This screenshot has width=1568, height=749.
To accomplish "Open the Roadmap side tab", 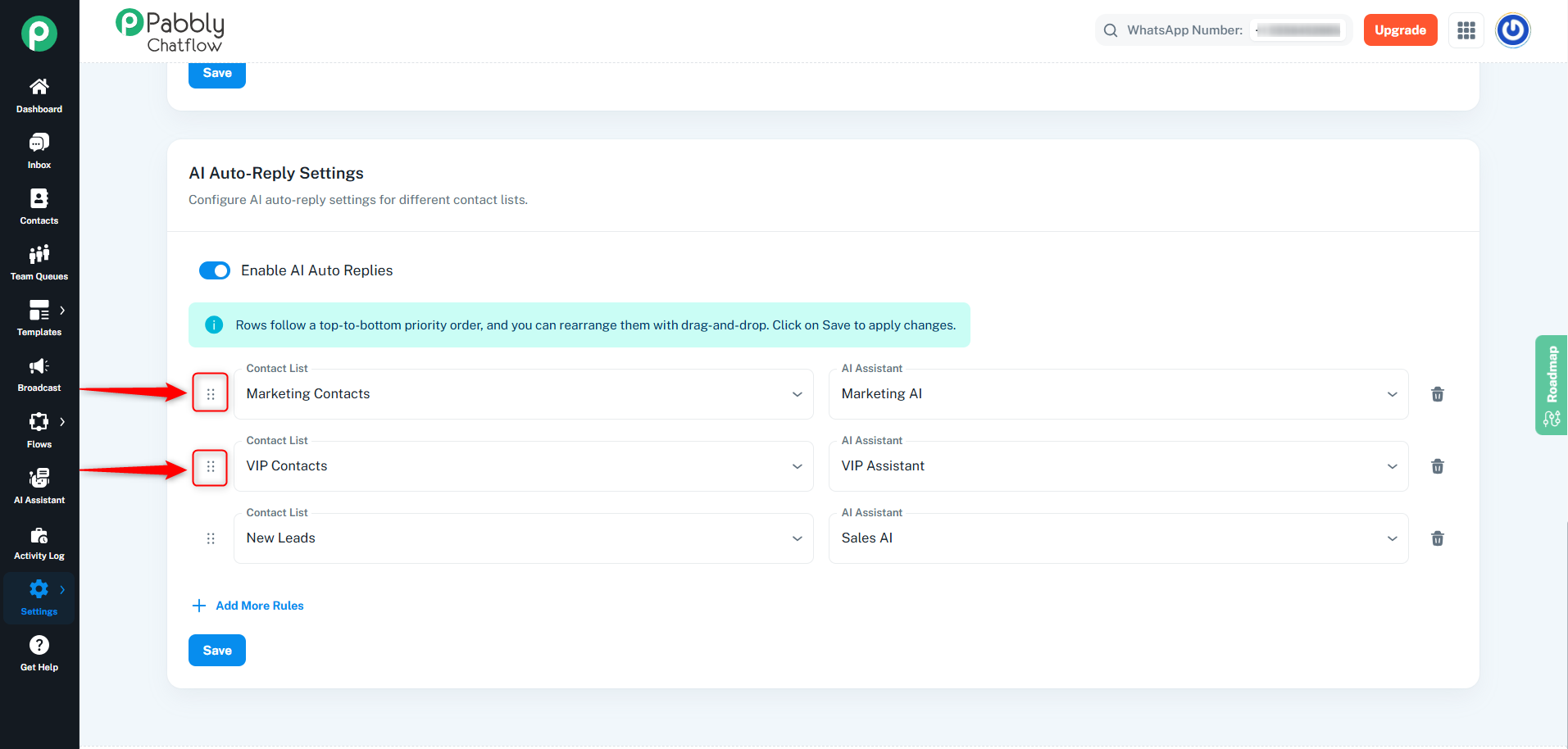I will click(x=1551, y=385).
